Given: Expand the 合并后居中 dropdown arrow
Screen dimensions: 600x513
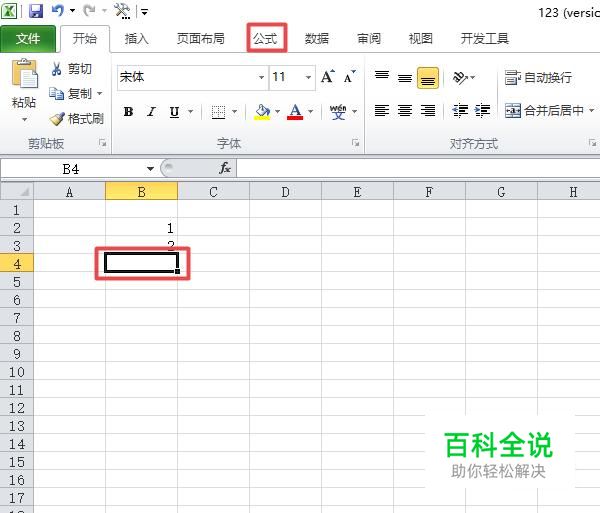Looking at the screenshot, I should pos(592,111).
